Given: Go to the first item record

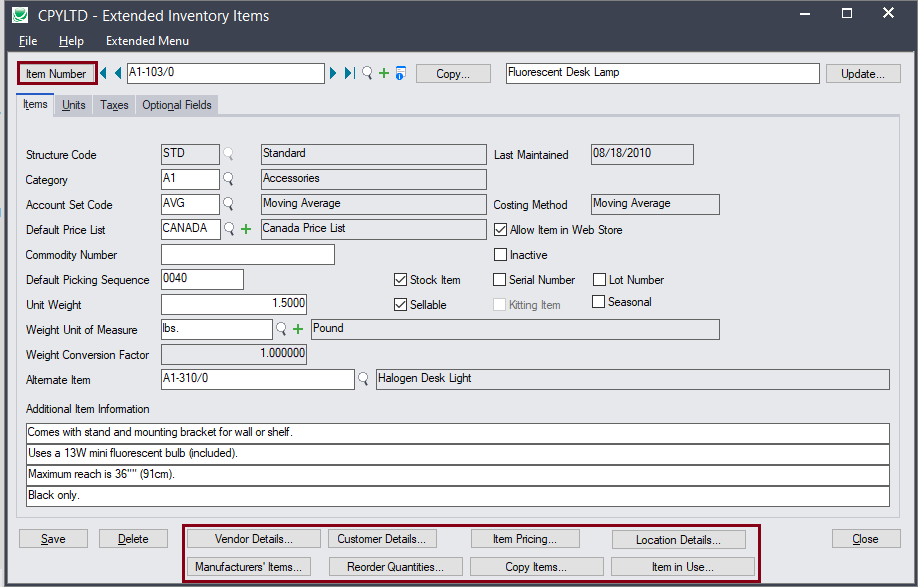Looking at the screenshot, I should coord(104,73).
